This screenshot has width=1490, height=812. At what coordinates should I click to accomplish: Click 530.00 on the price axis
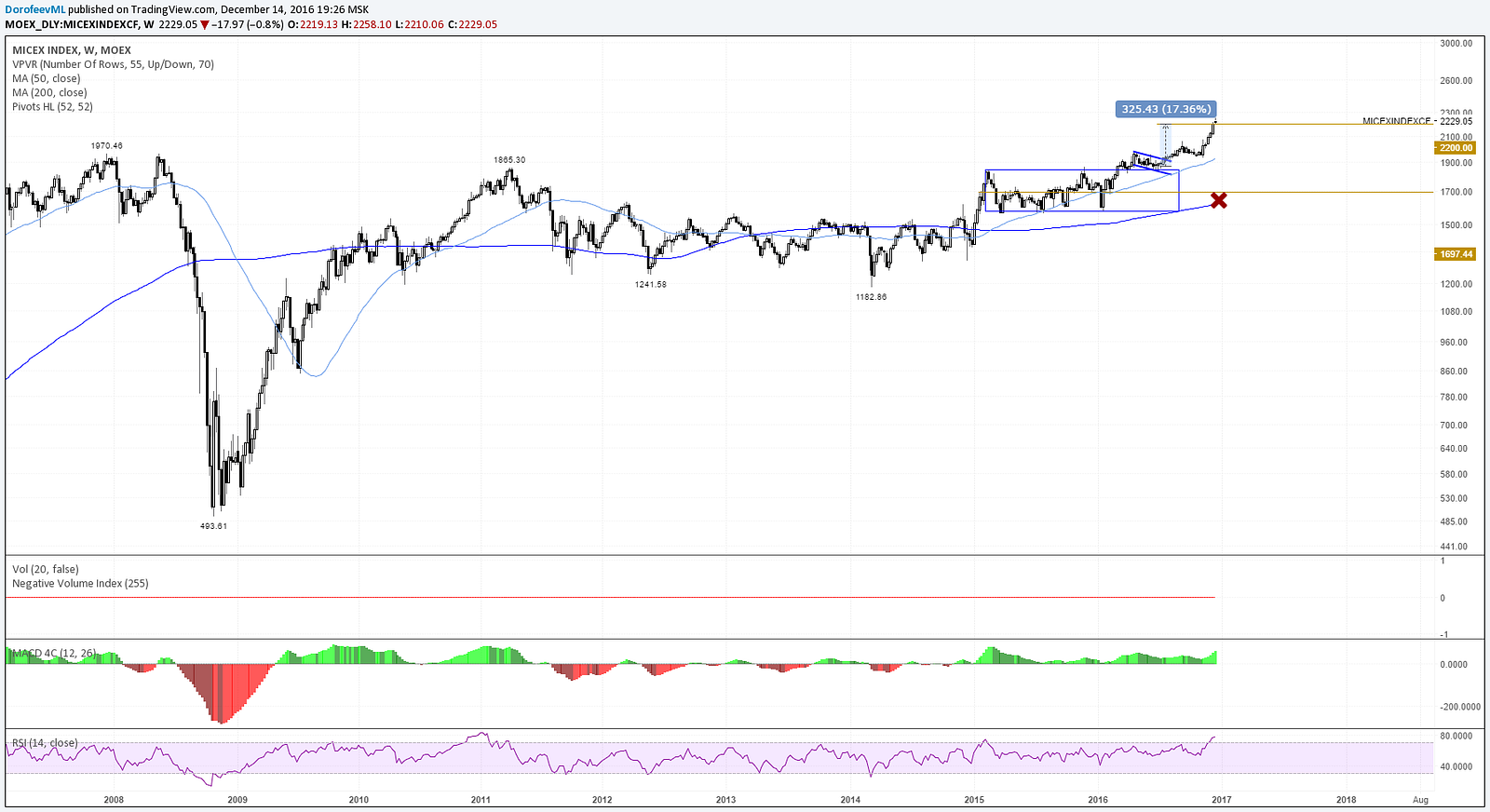(1454, 499)
